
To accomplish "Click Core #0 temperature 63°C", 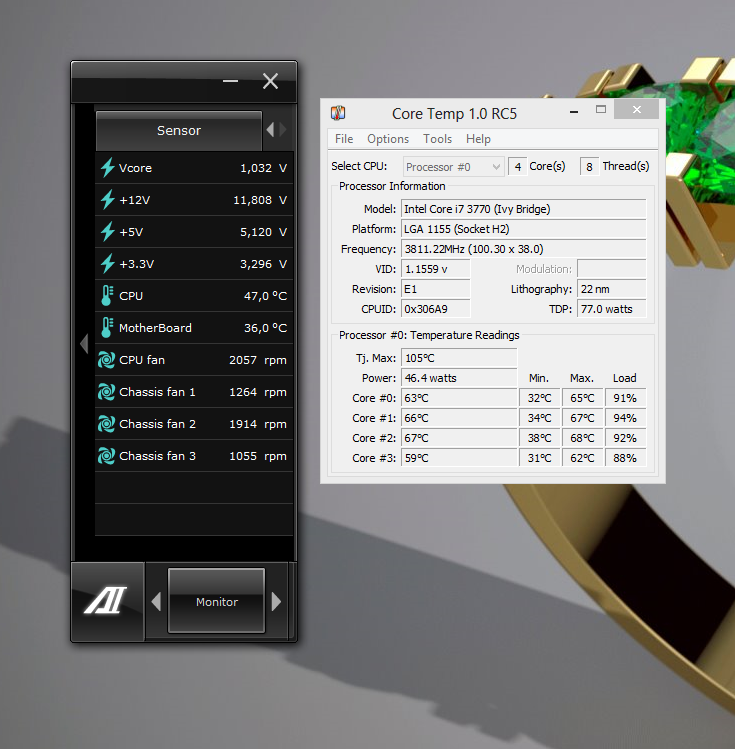I will (x=459, y=398).
